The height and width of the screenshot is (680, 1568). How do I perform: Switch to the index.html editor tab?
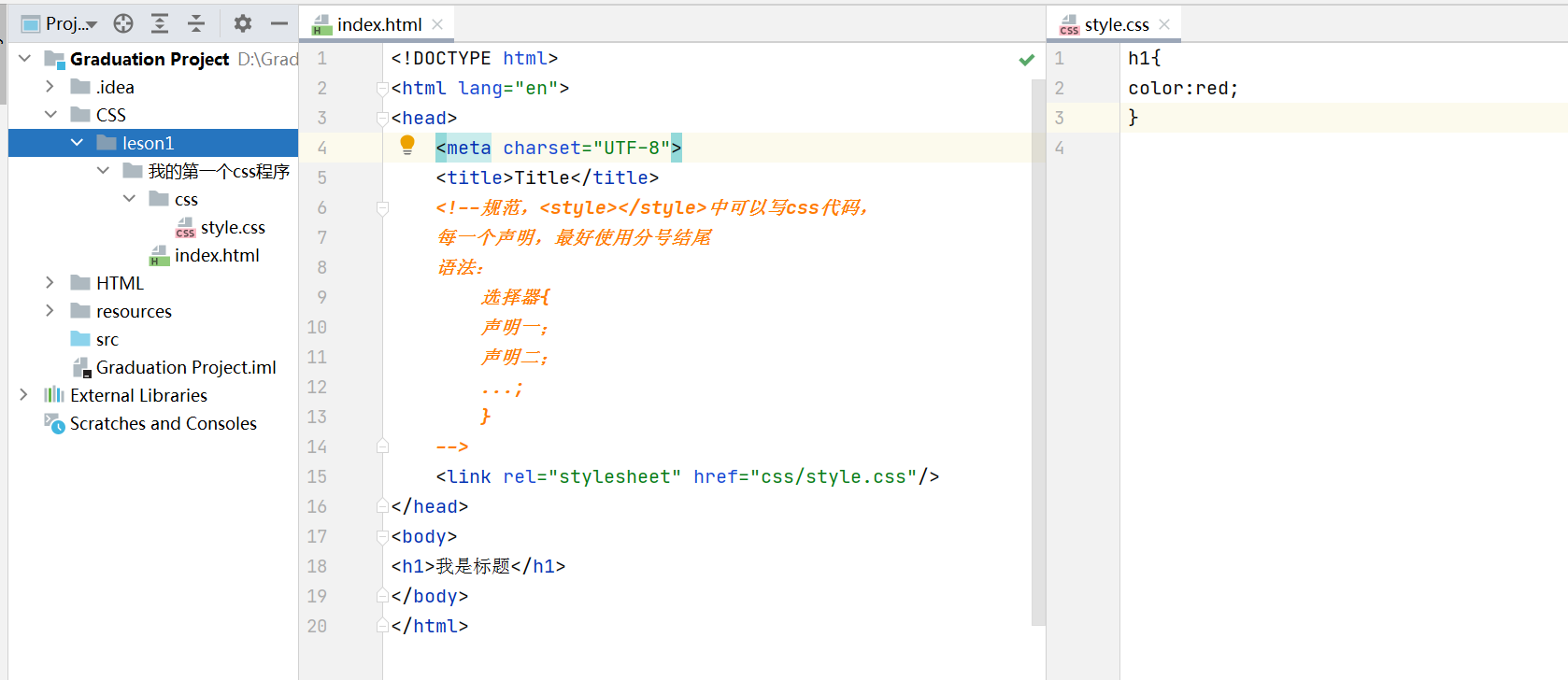pyautogui.click(x=378, y=24)
